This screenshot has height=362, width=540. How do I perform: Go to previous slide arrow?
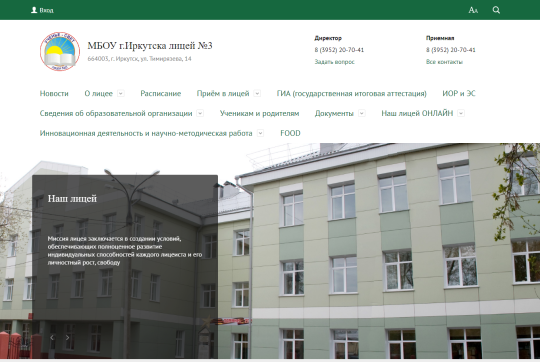pyautogui.click(x=52, y=338)
